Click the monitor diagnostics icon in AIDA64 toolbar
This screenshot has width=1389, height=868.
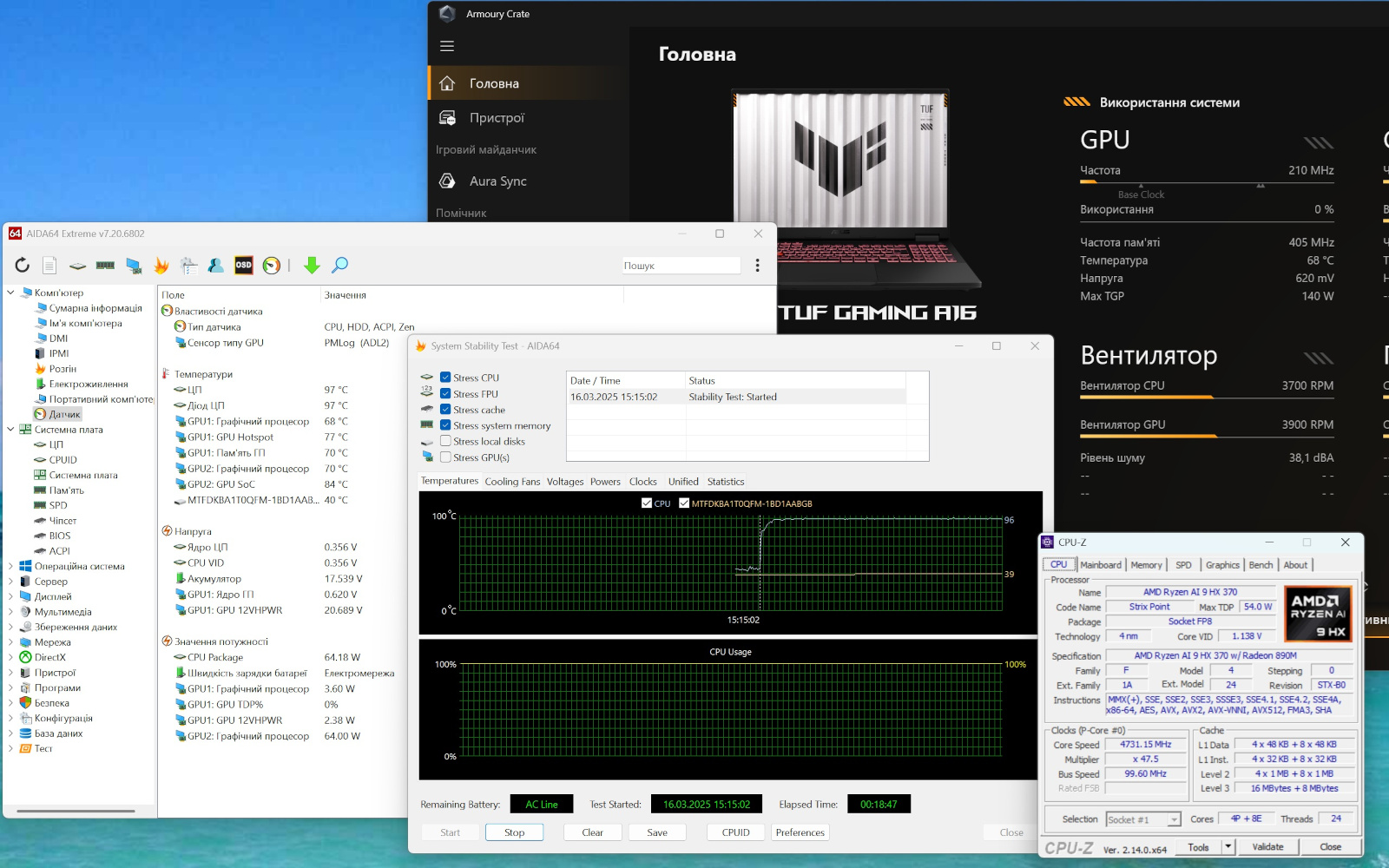click(133, 266)
